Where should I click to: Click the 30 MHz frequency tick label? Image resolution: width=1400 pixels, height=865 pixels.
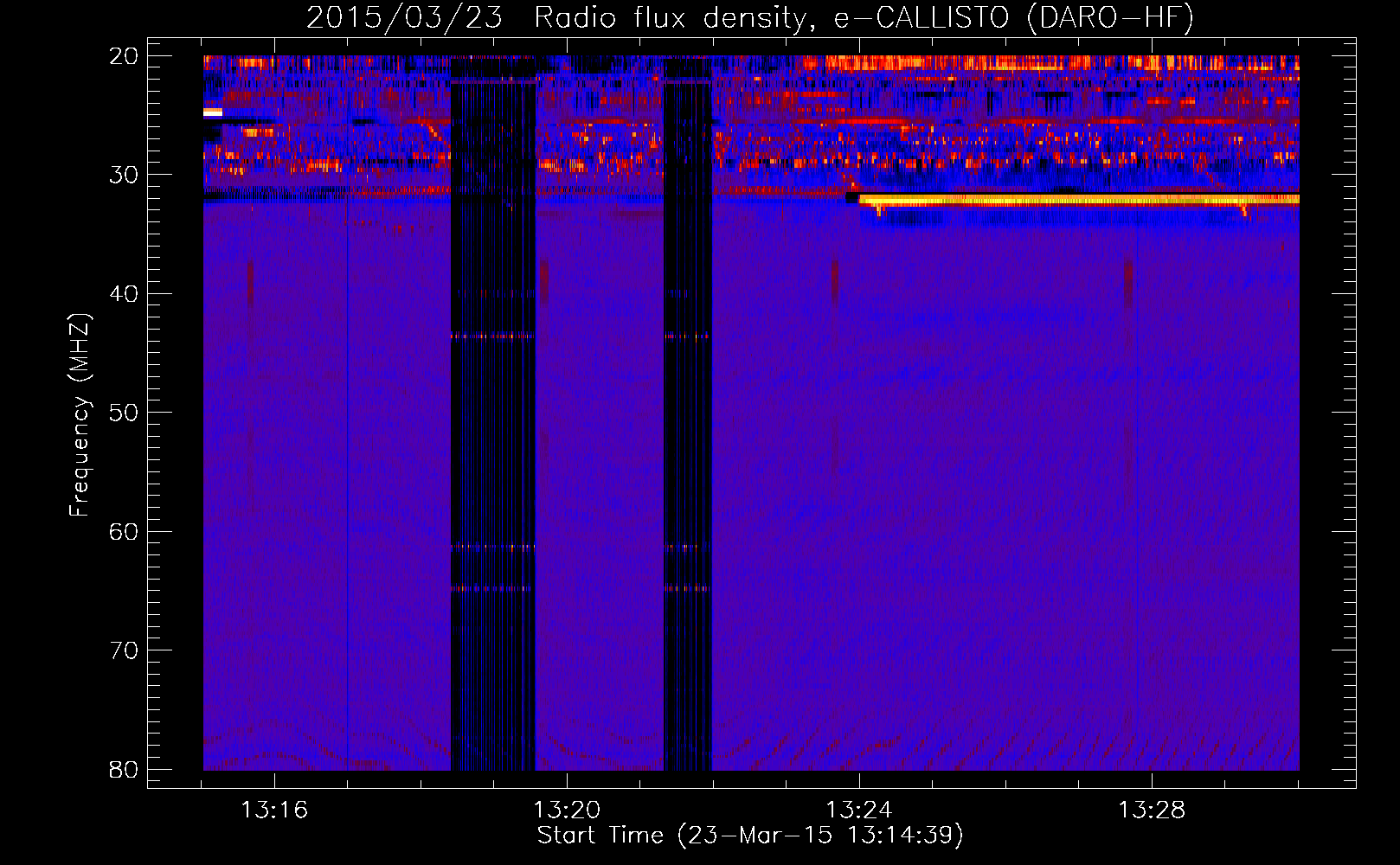click(124, 175)
